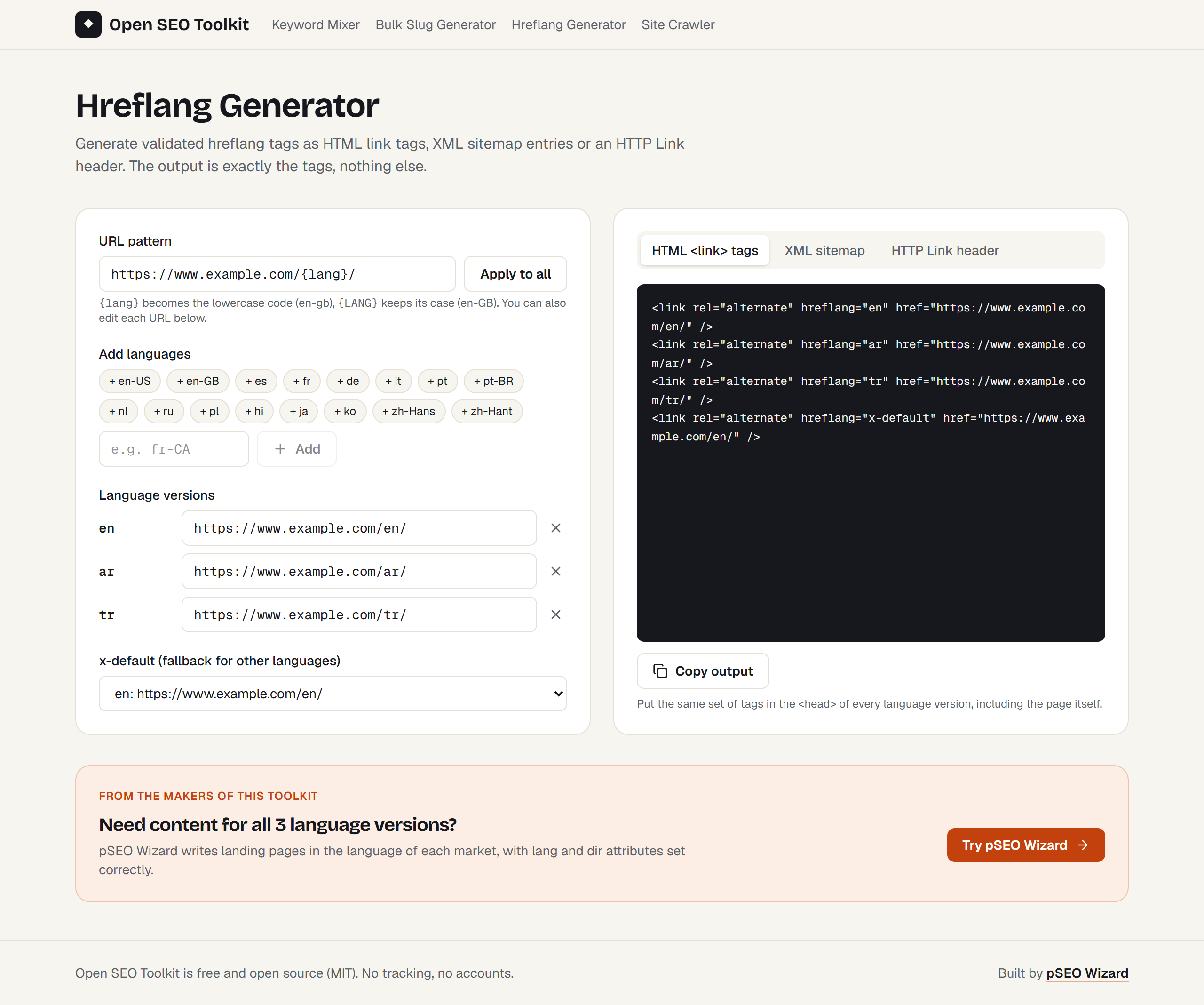Viewport: 1204px width, 1005px height.
Task: Add the pt-BR language chip
Action: (493, 381)
